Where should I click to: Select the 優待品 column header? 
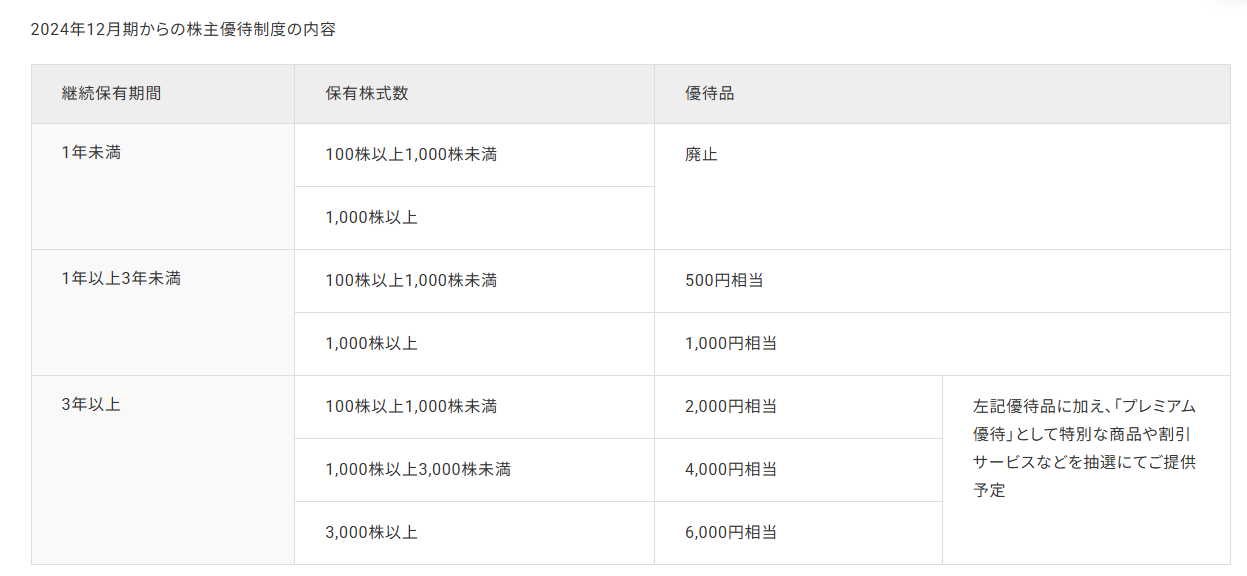point(710,94)
